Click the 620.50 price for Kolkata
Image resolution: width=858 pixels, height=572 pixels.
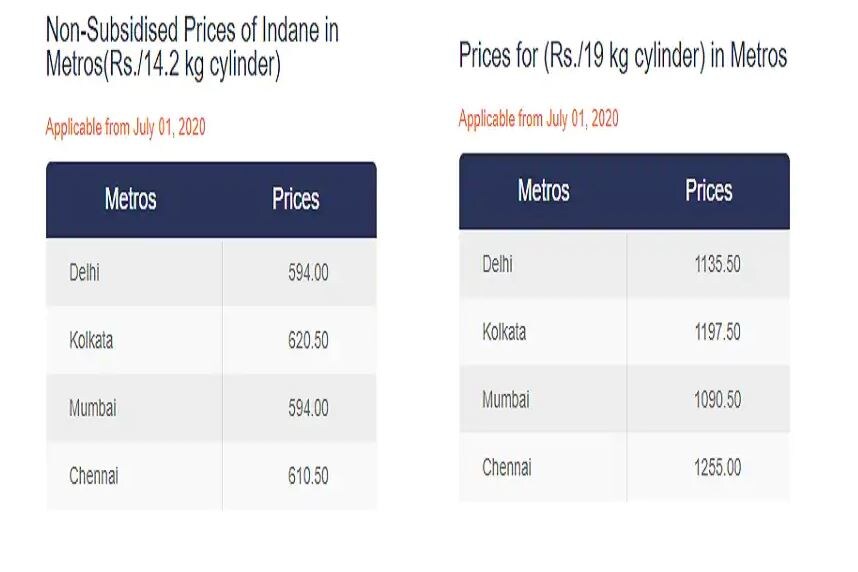308,340
